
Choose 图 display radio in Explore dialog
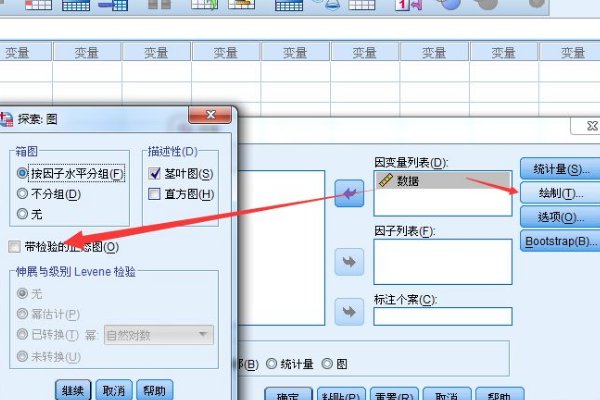pyautogui.click(x=334, y=364)
